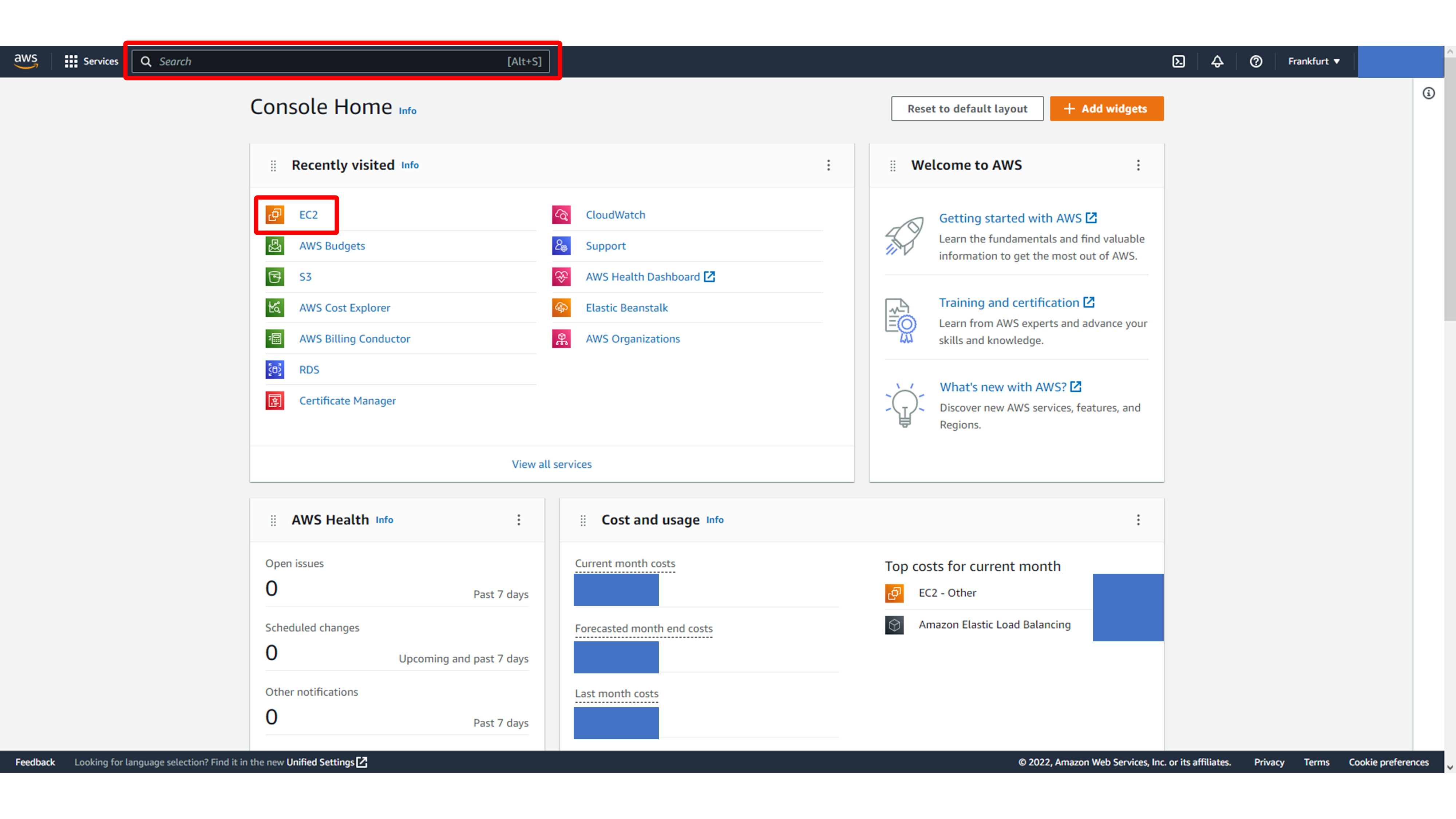The image size is (1456, 819).
Task: Open the help question-mark menu
Action: (1256, 61)
